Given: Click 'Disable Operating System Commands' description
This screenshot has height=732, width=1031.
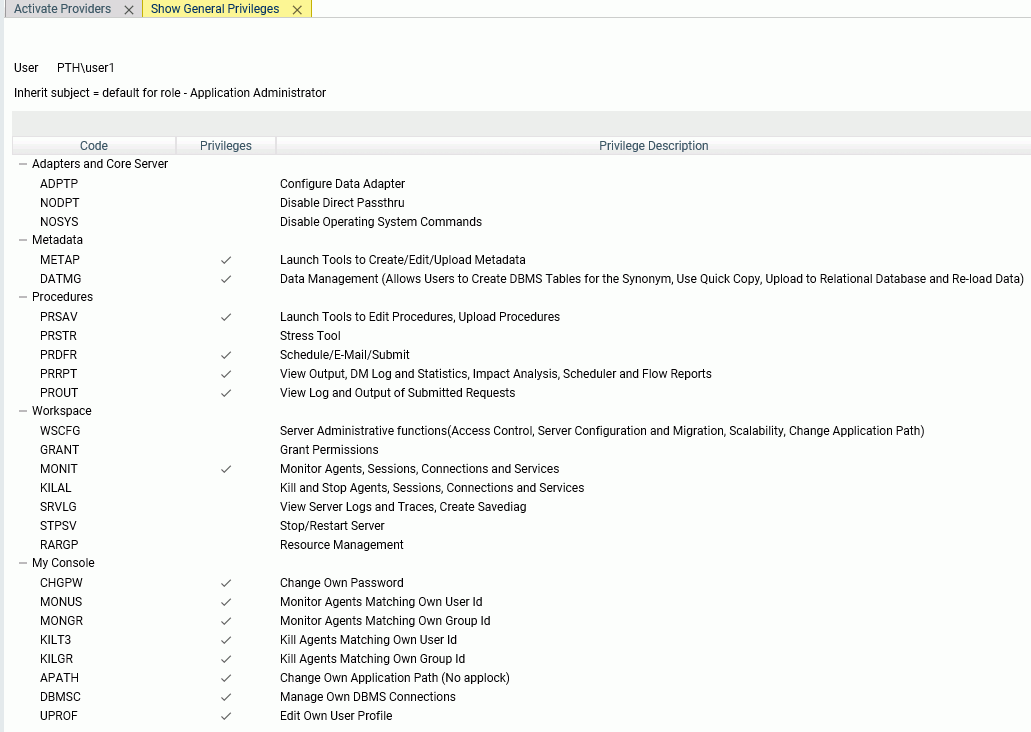Looking at the screenshot, I should click(x=381, y=222).
